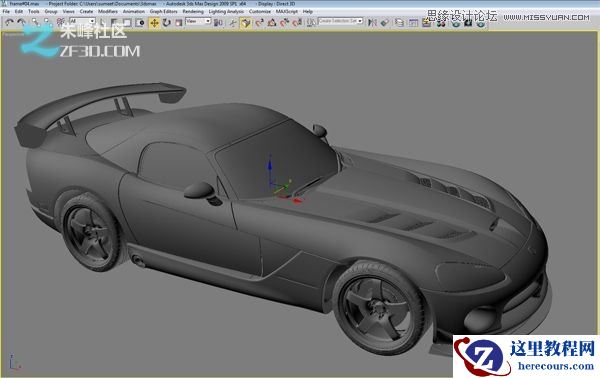Open the Views menu

tap(68, 11)
